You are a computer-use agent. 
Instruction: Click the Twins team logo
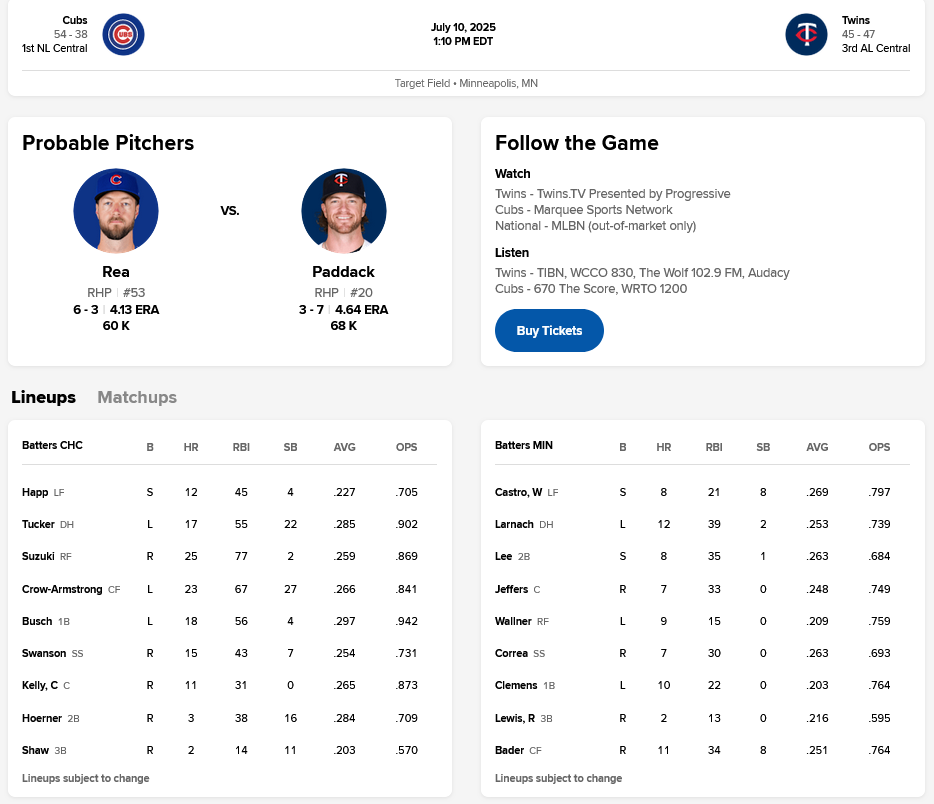click(806, 34)
